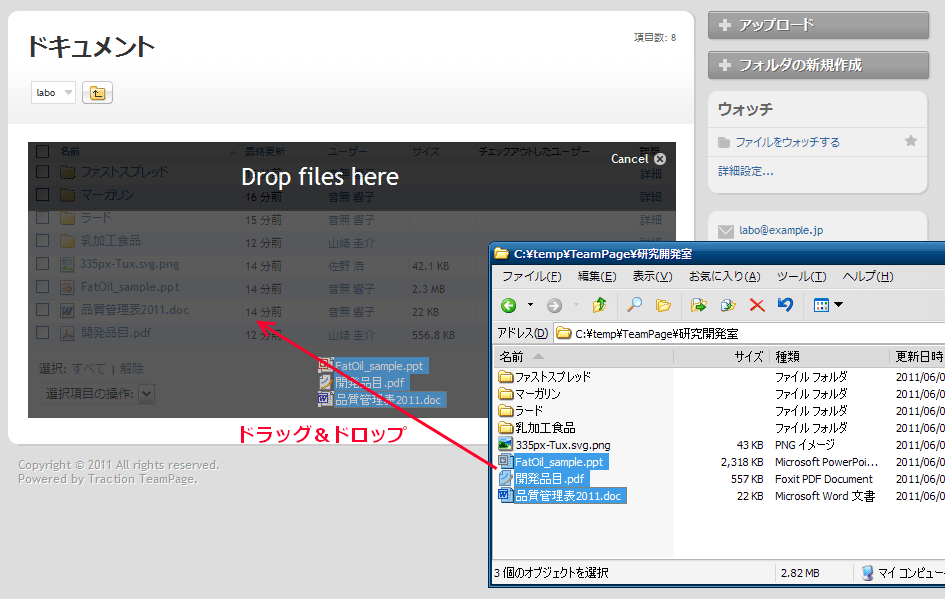
Task: Click the Explorer address bar path field
Action: pos(747,333)
